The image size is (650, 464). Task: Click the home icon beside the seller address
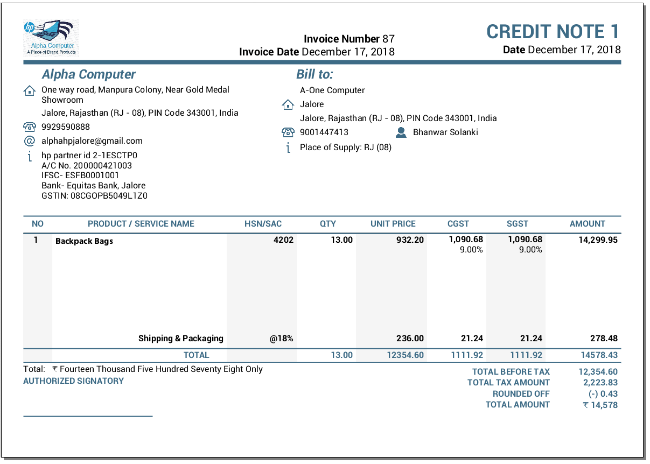[x=29, y=90]
